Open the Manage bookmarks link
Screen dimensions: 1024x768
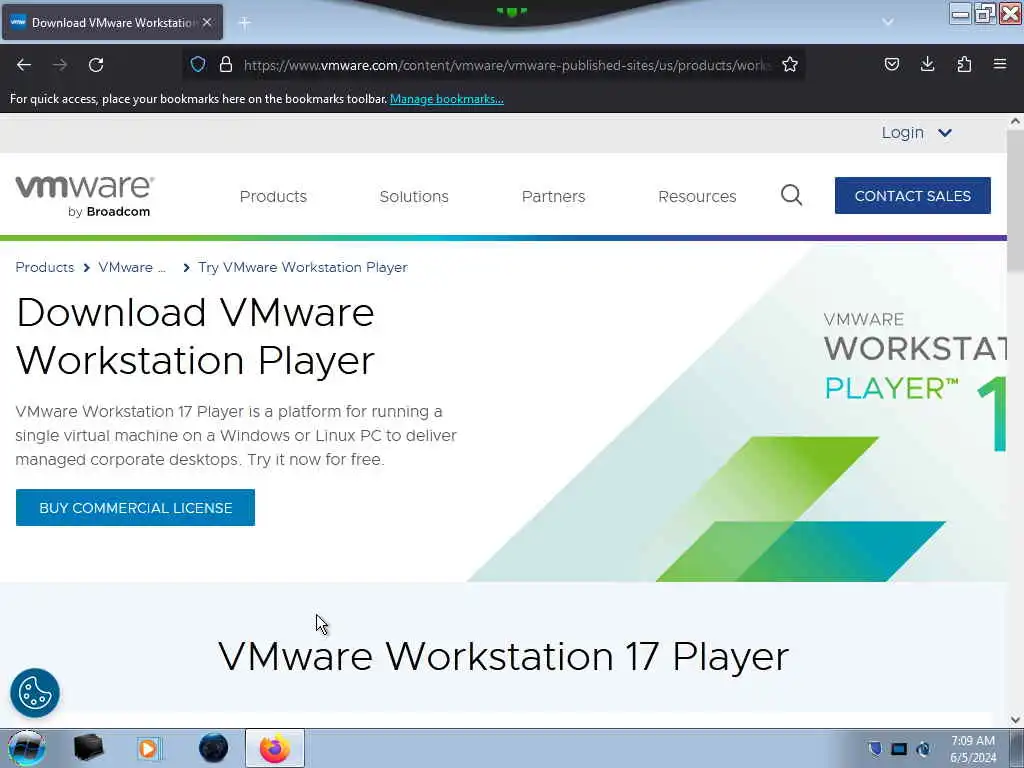pyautogui.click(x=447, y=99)
